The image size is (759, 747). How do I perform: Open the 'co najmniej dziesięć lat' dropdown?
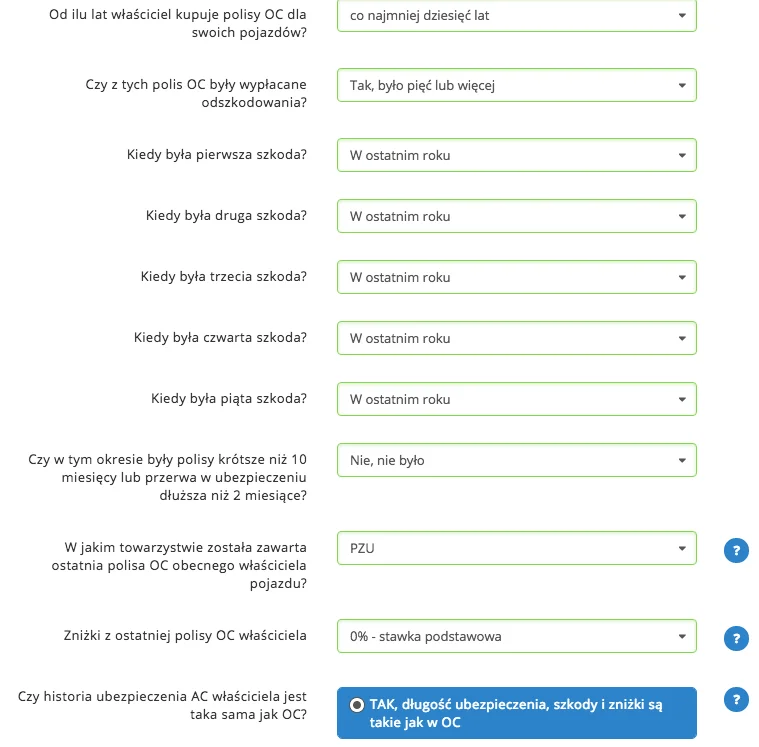point(516,15)
